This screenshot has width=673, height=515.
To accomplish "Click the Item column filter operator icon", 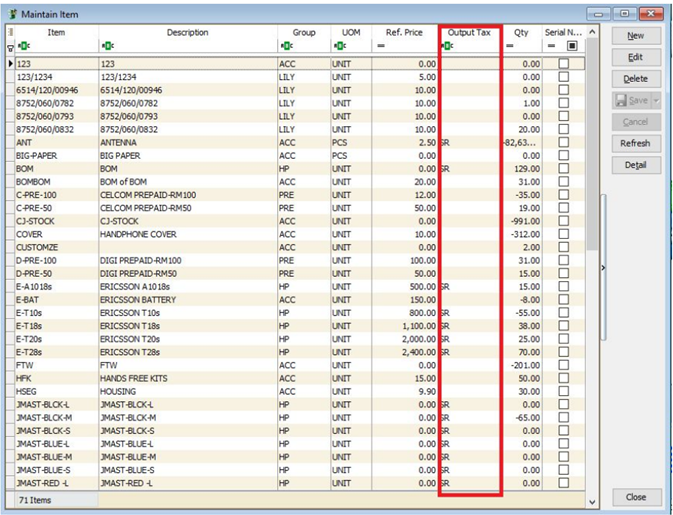I will tap(24, 46).
